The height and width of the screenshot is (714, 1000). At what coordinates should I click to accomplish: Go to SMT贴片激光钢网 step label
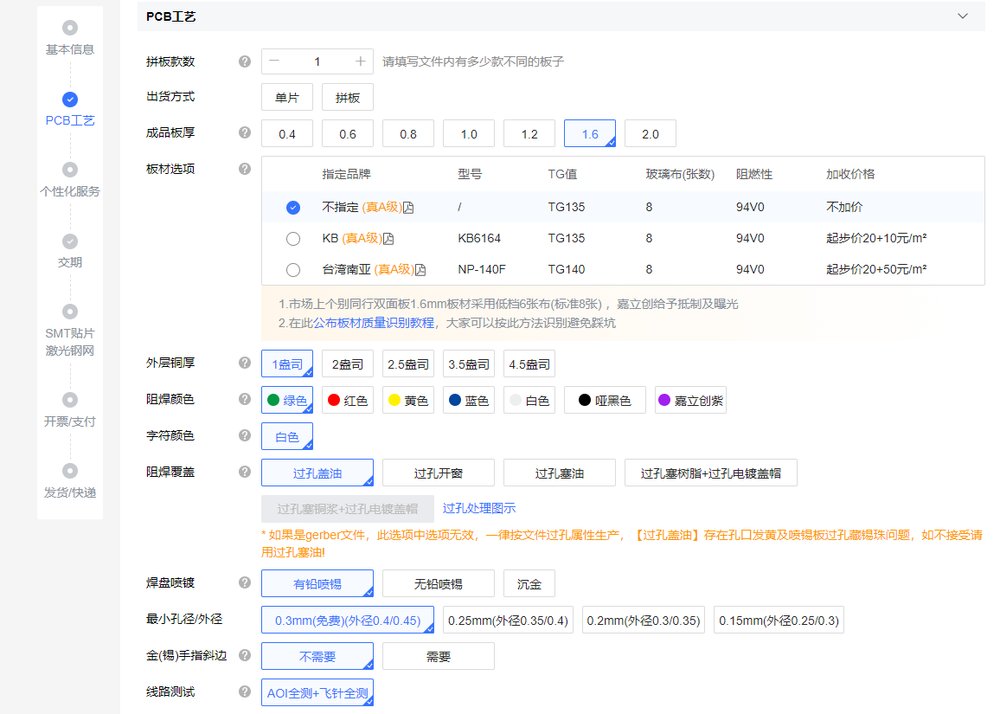pyautogui.click(x=70, y=342)
